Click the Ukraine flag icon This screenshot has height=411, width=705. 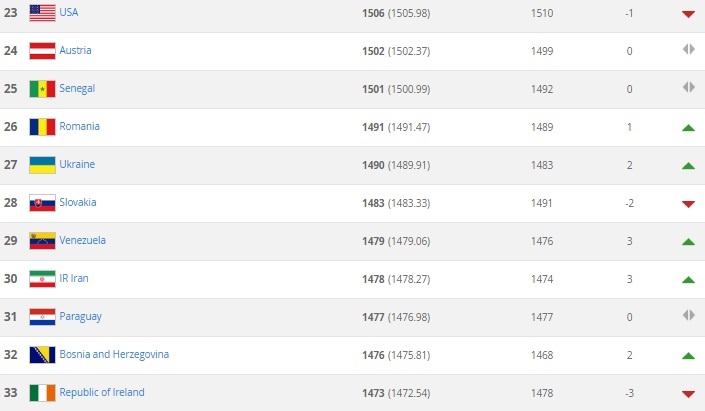pyautogui.click(x=42, y=165)
